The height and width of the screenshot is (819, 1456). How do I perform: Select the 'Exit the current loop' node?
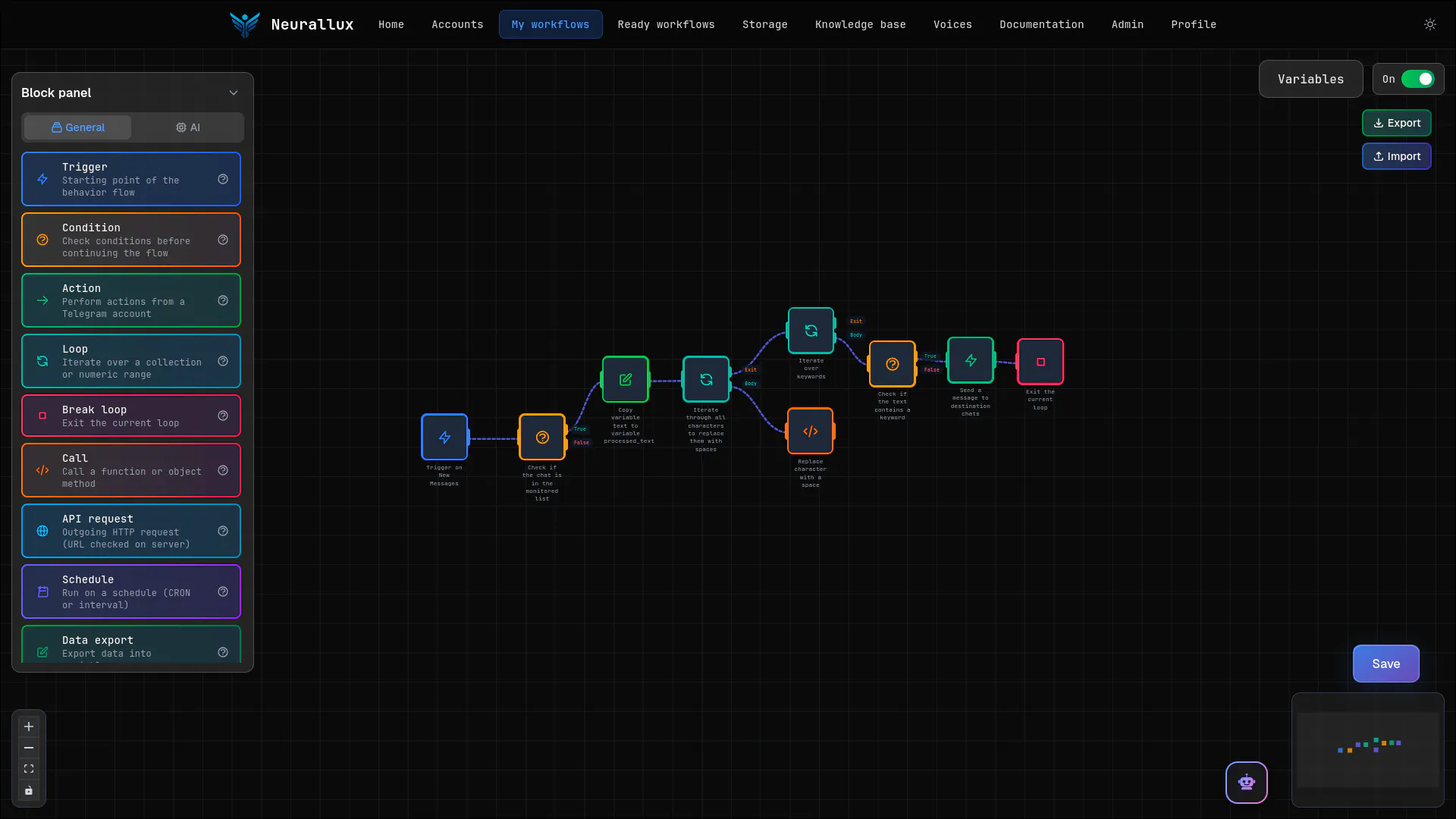[1040, 362]
